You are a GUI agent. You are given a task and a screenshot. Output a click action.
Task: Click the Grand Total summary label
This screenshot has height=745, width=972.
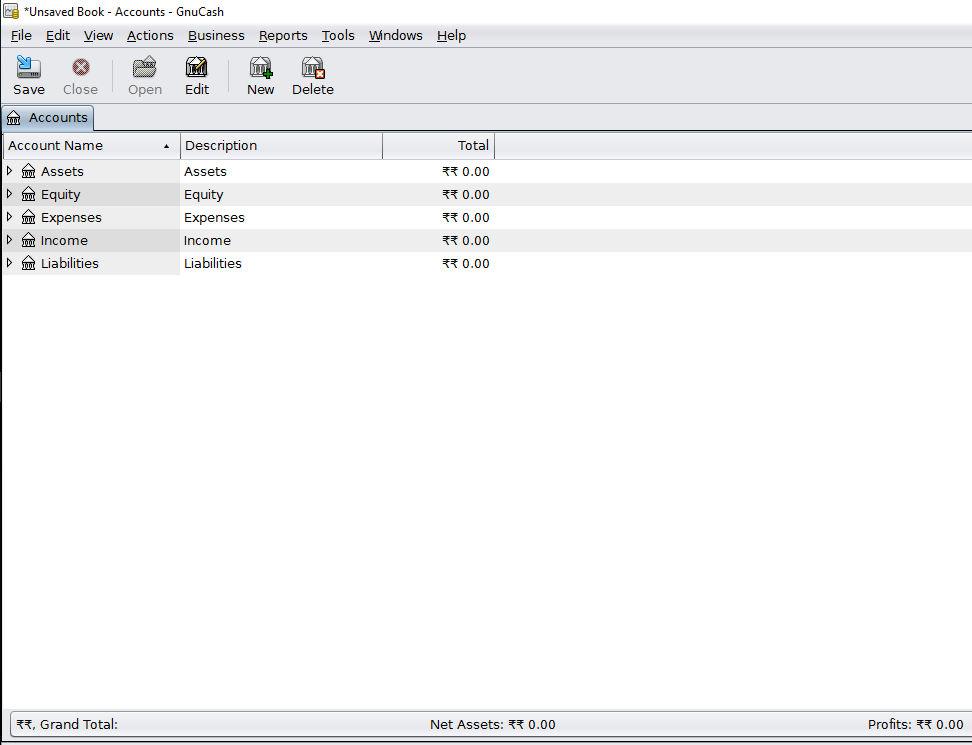[67, 724]
